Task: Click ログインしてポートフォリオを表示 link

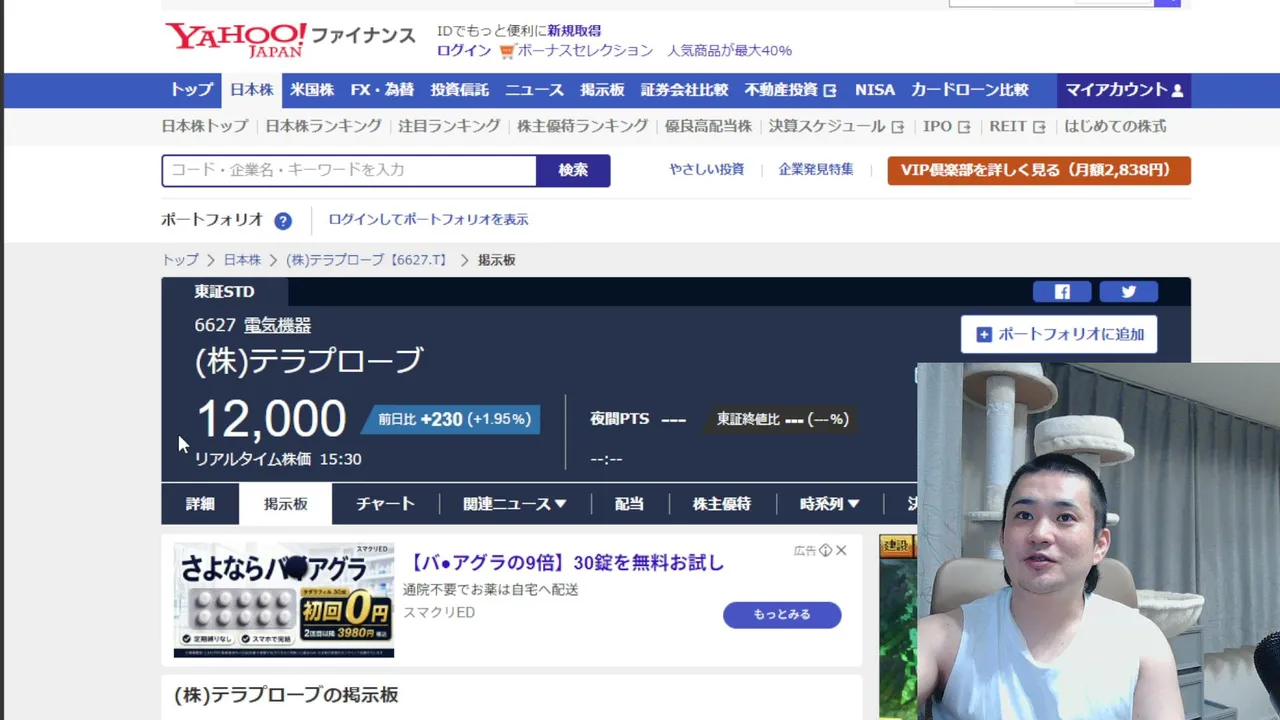Action: click(428, 220)
